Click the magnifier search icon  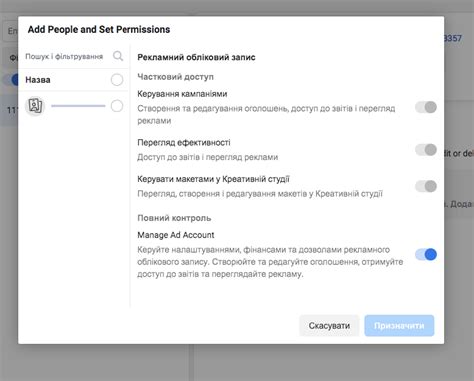118,56
